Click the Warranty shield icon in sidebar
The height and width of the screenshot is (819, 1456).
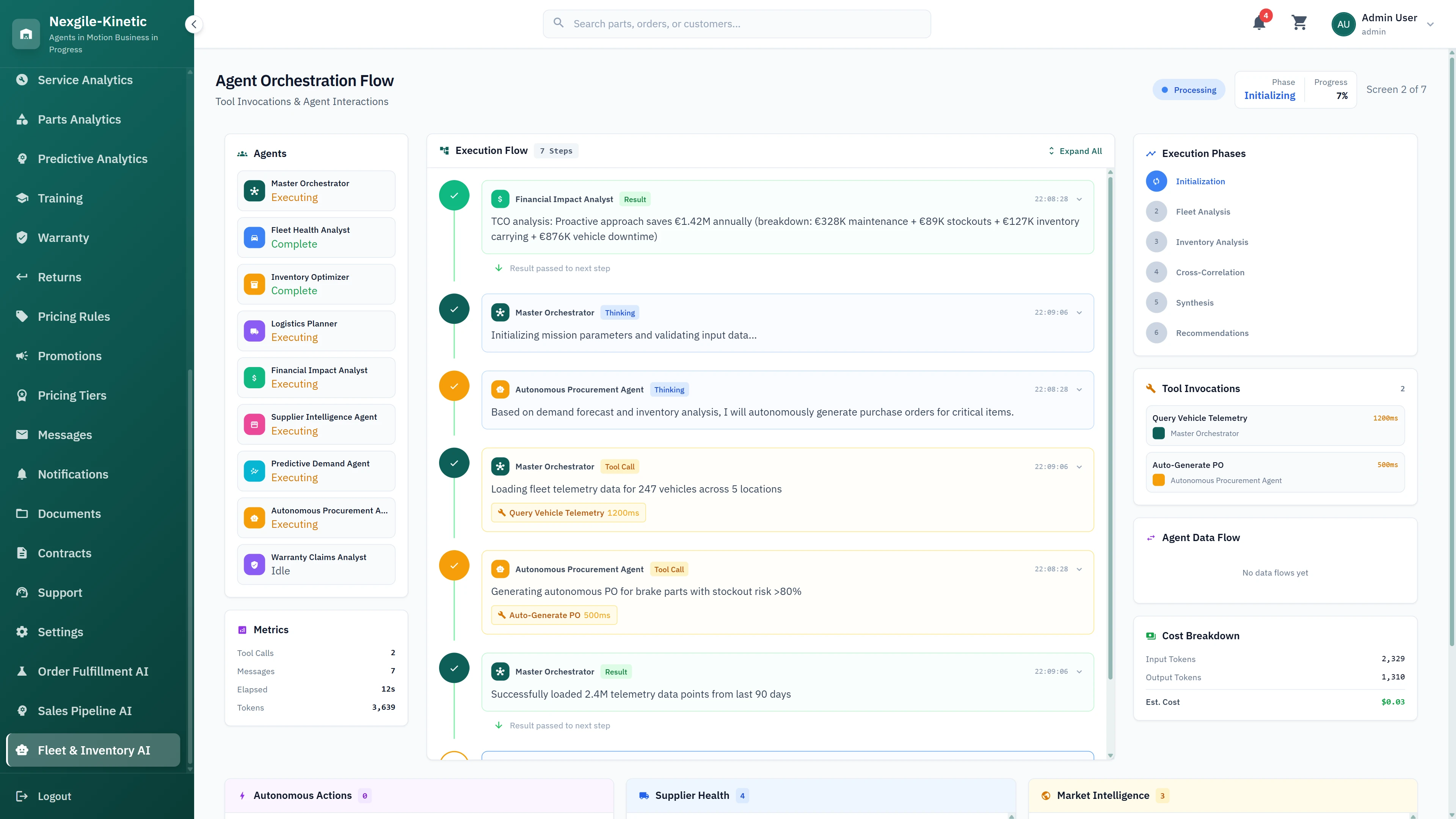(22, 237)
